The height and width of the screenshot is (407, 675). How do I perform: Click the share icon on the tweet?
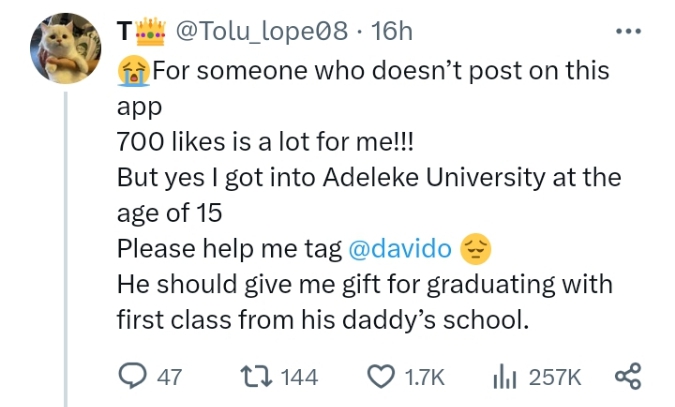click(627, 376)
